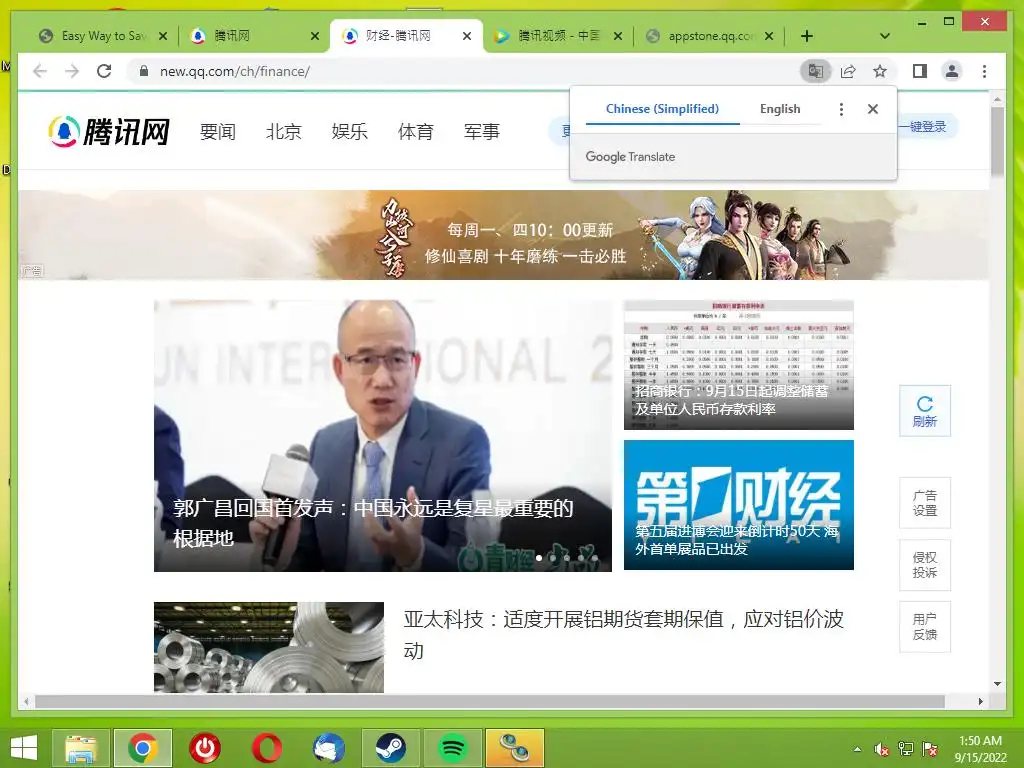Open the profile avatar icon
This screenshot has height=768, width=1024.
click(952, 71)
